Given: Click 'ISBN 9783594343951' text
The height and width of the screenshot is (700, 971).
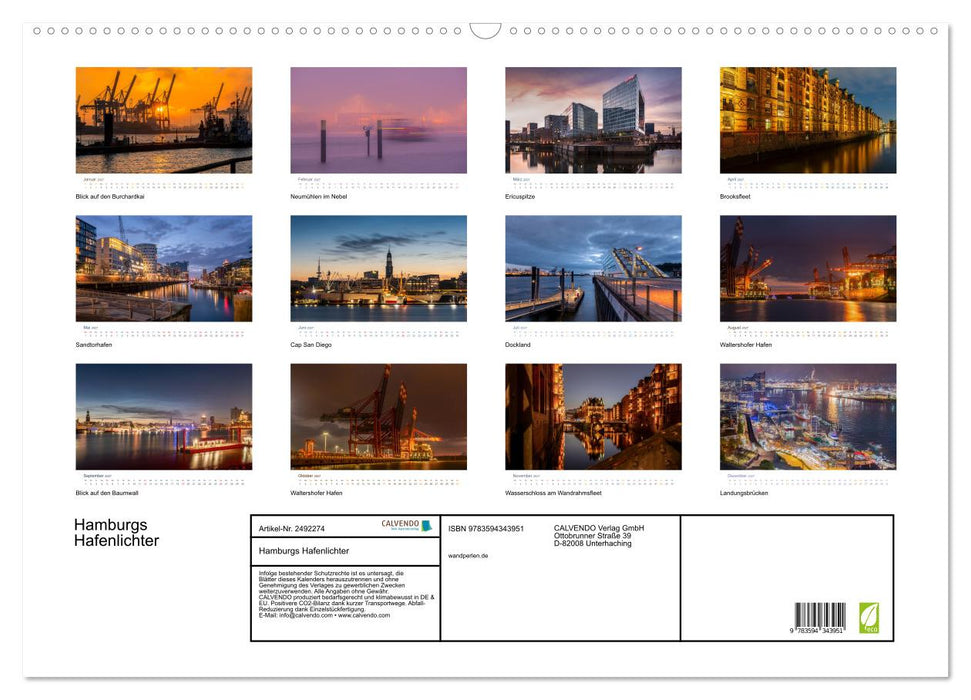Looking at the screenshot, I should pos(486,528).
